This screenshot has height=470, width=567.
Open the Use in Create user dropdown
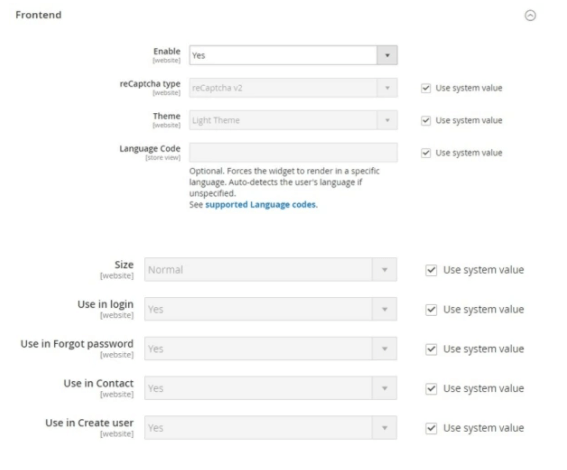(x=270, y=428)
